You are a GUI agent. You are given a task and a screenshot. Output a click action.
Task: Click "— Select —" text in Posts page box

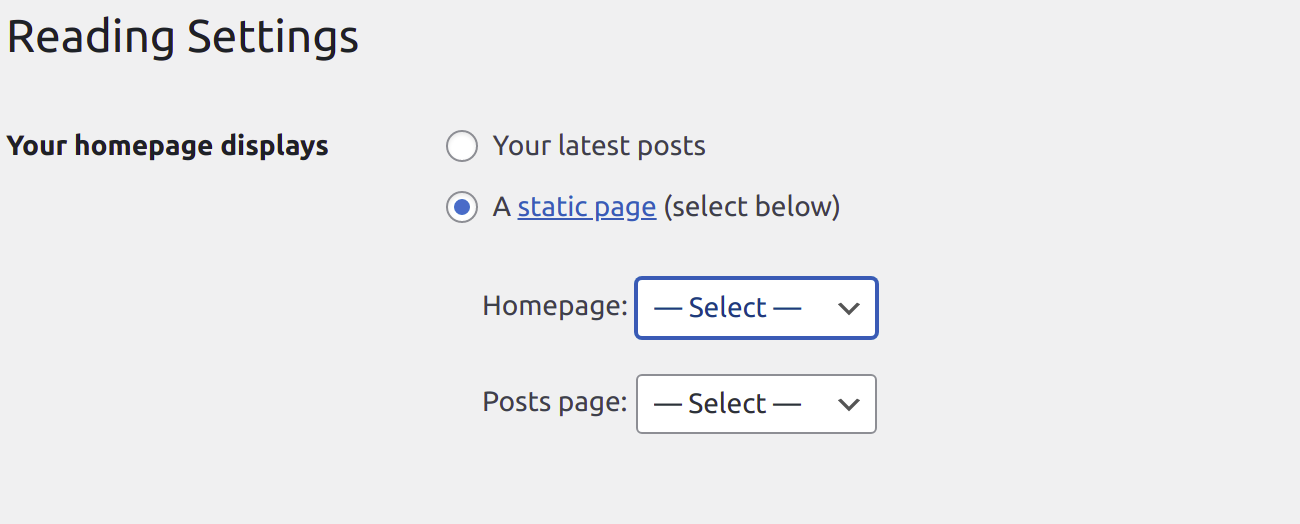(x=727, y=404)
